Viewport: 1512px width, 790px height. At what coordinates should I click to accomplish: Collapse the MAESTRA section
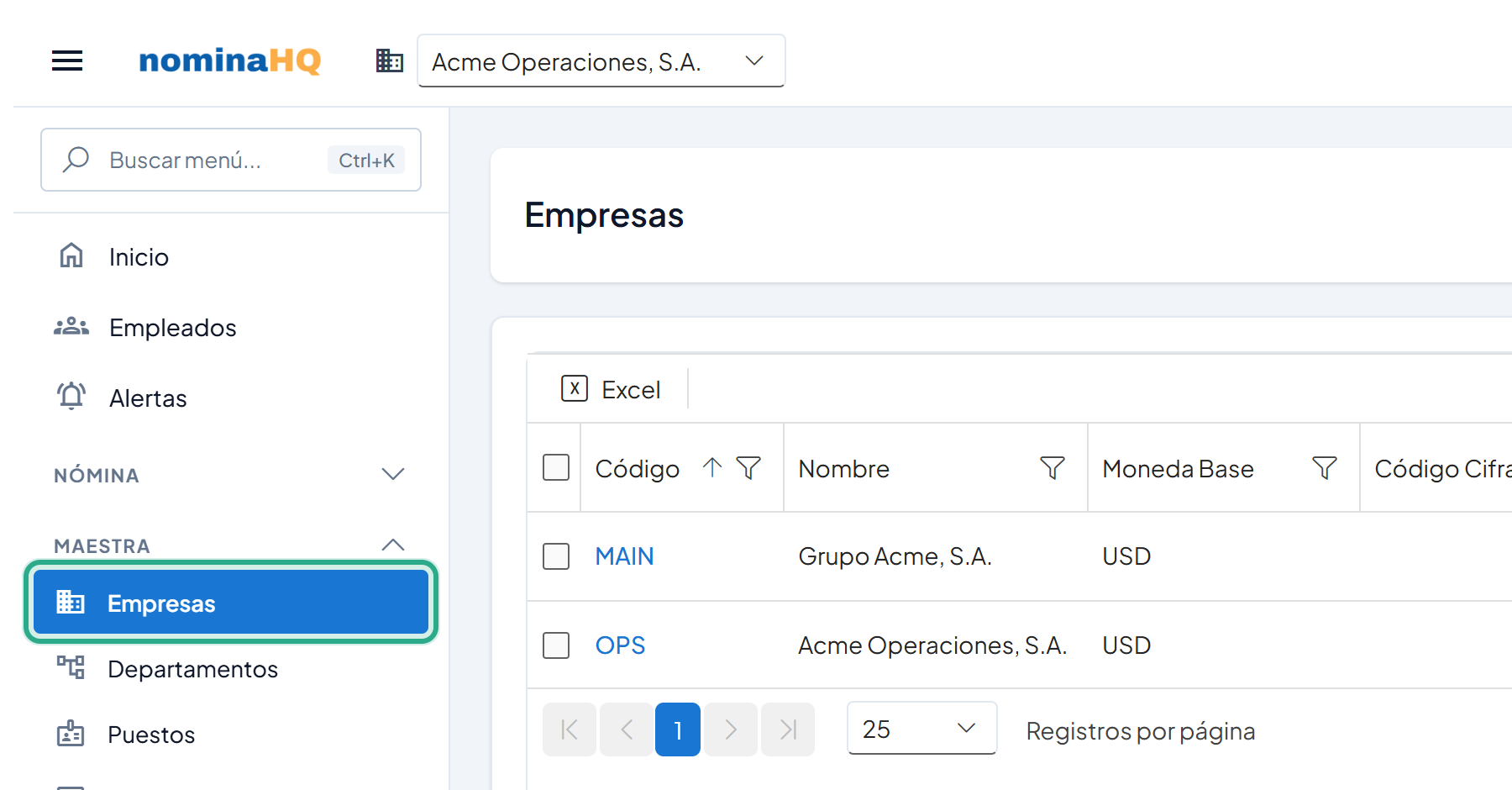[x=231, y=545]
